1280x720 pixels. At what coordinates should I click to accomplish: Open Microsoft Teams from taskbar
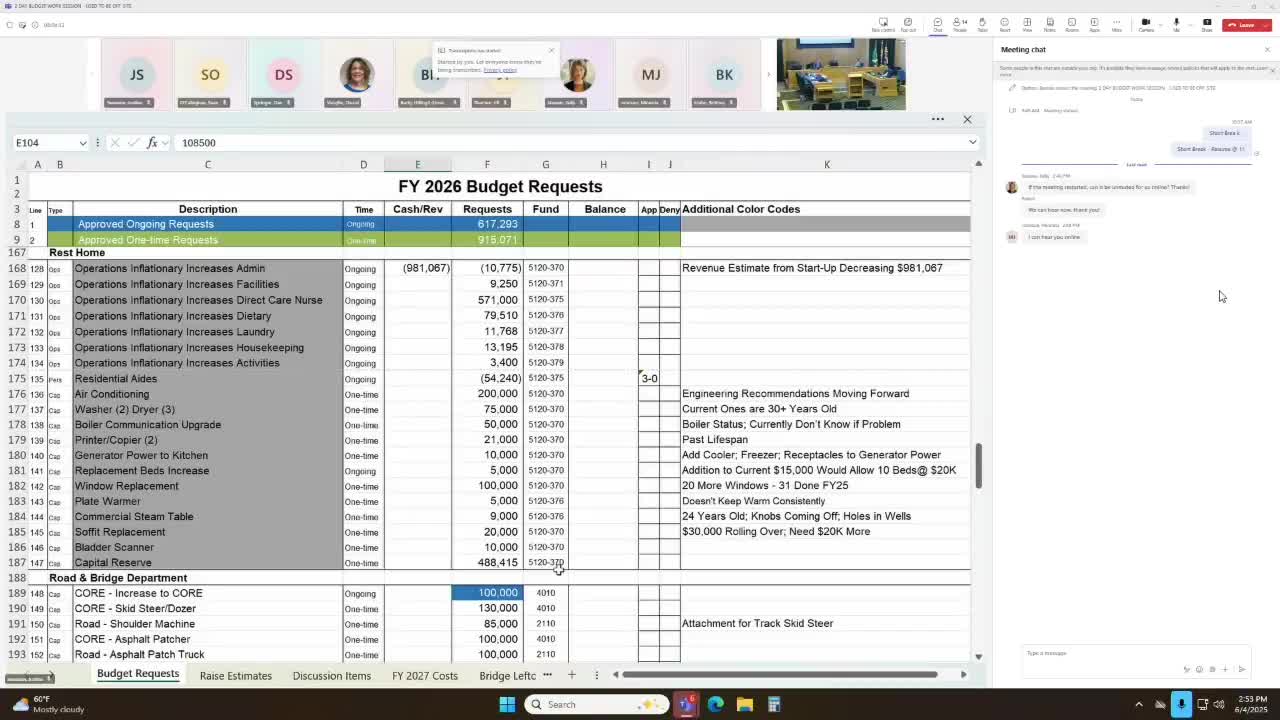686,704
